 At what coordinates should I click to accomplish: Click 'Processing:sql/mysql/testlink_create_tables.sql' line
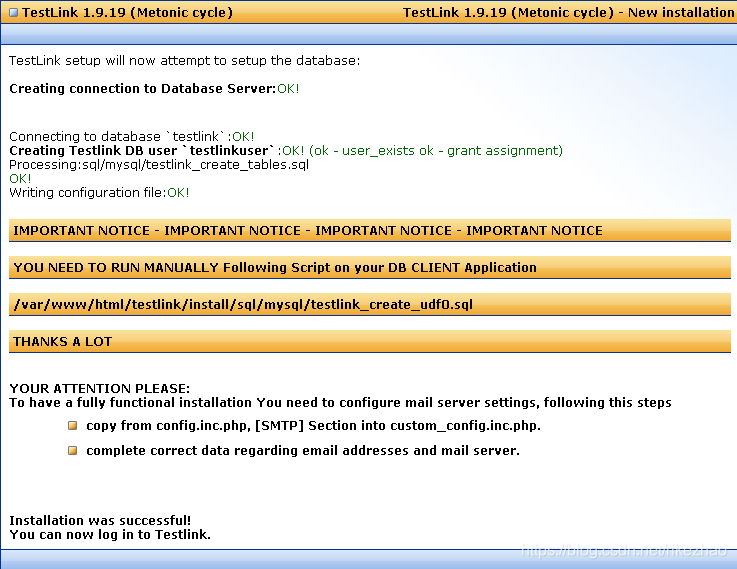tap(159, 165)
